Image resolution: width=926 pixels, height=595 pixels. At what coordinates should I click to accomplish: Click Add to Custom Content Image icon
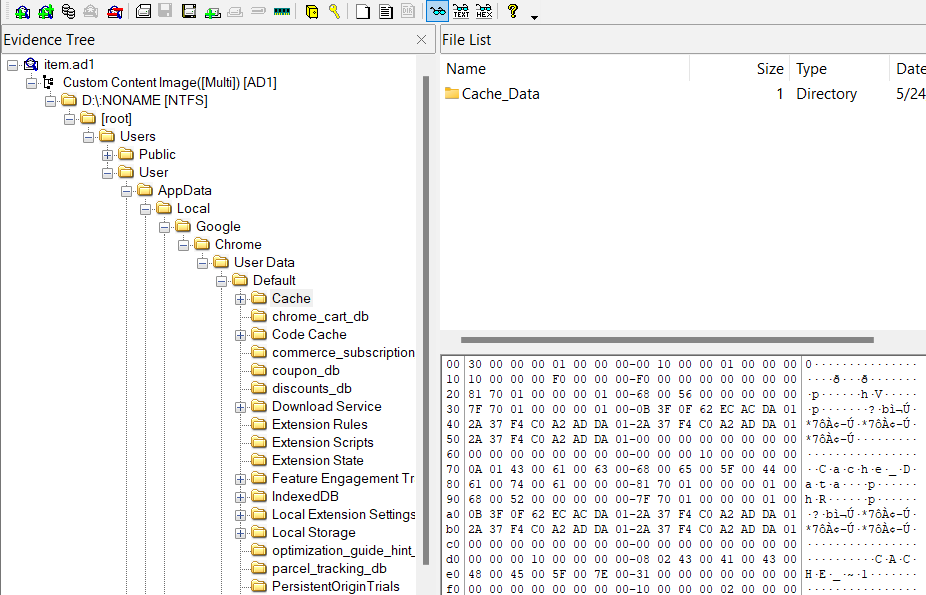(213, 11)
